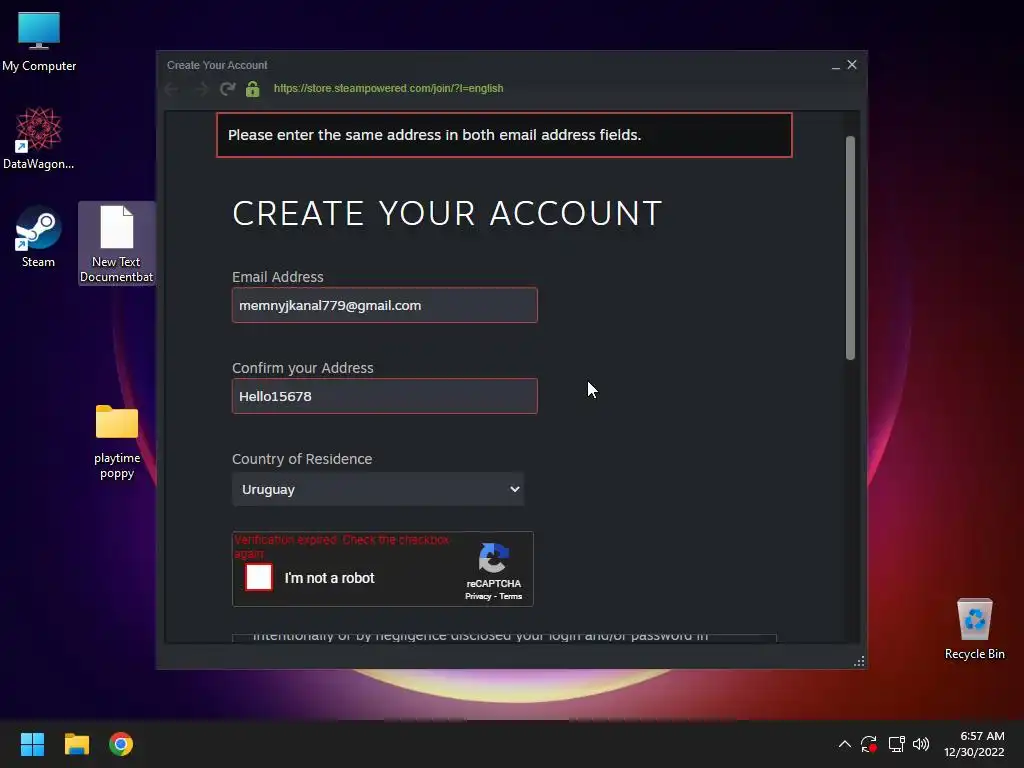Open the sync update tray icon
This screenshot has height=768, width=1024.
pos(869,744)
